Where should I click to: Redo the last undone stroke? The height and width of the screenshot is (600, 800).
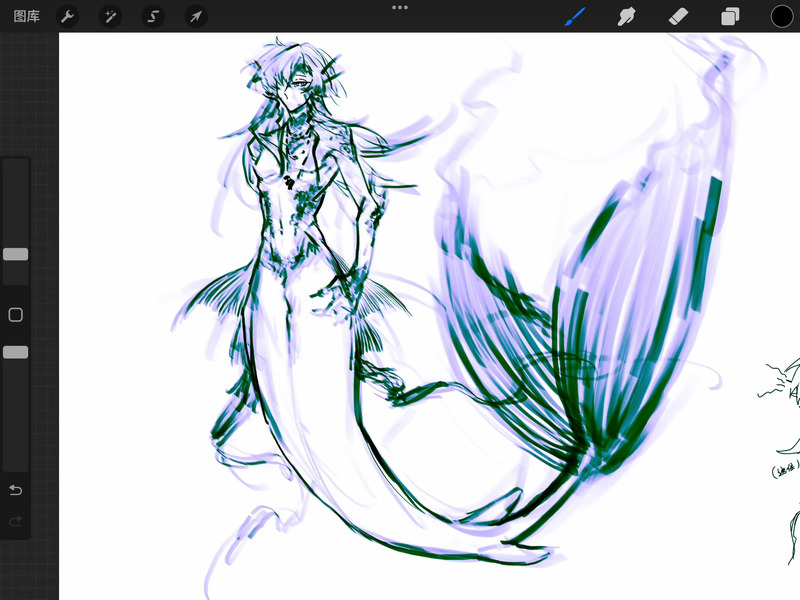click(x=16, y=521)
